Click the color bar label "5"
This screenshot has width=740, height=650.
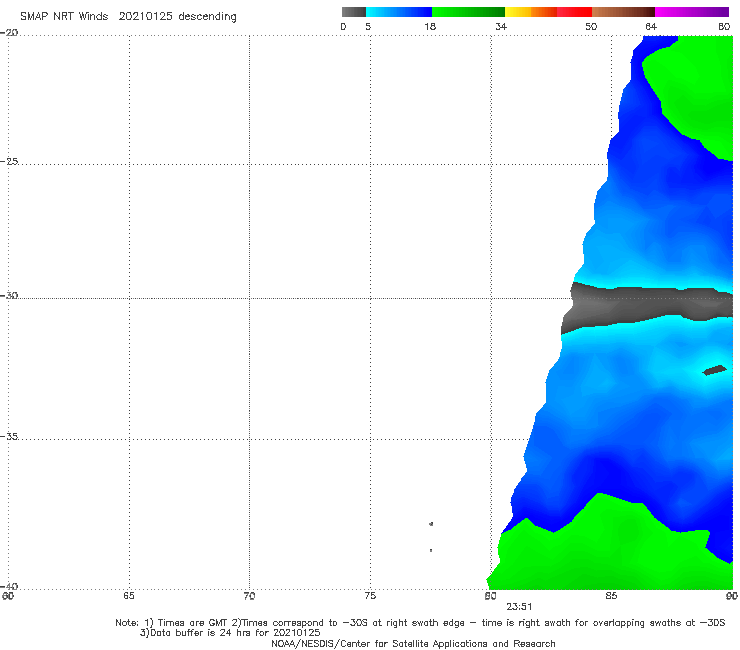click(x=368, y=27)
